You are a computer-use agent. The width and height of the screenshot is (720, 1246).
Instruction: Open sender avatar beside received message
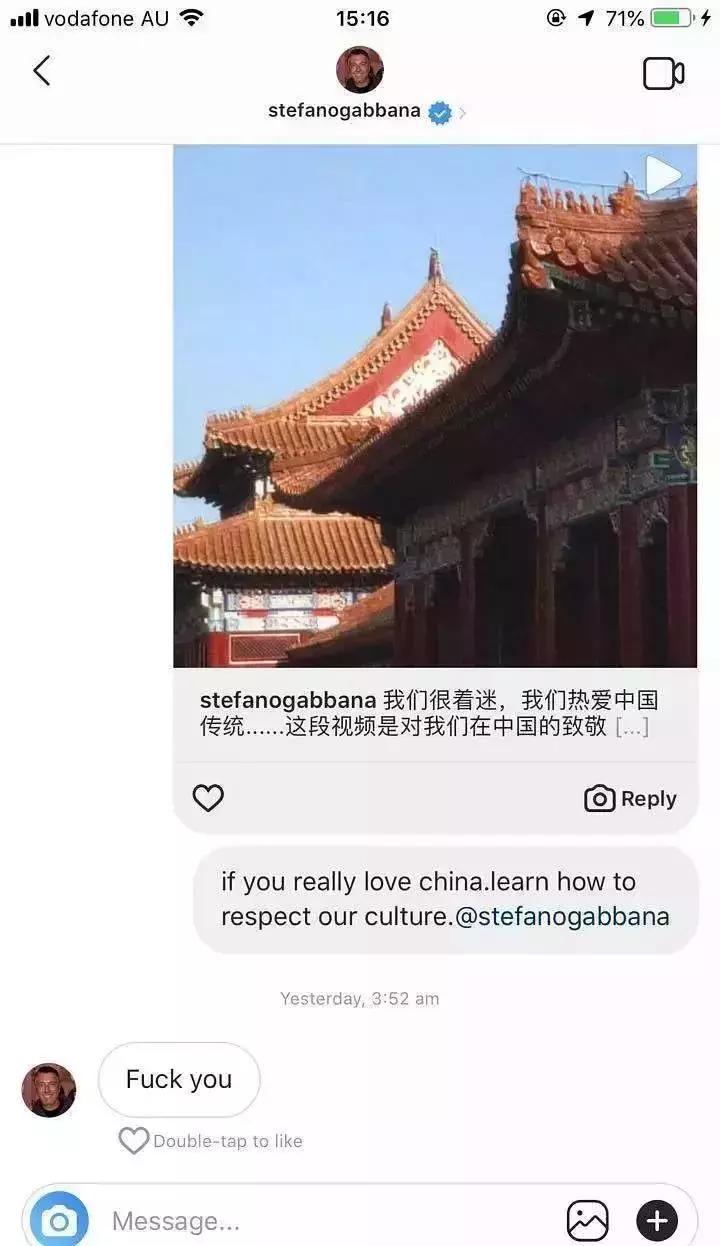[x=49, y=1090]
